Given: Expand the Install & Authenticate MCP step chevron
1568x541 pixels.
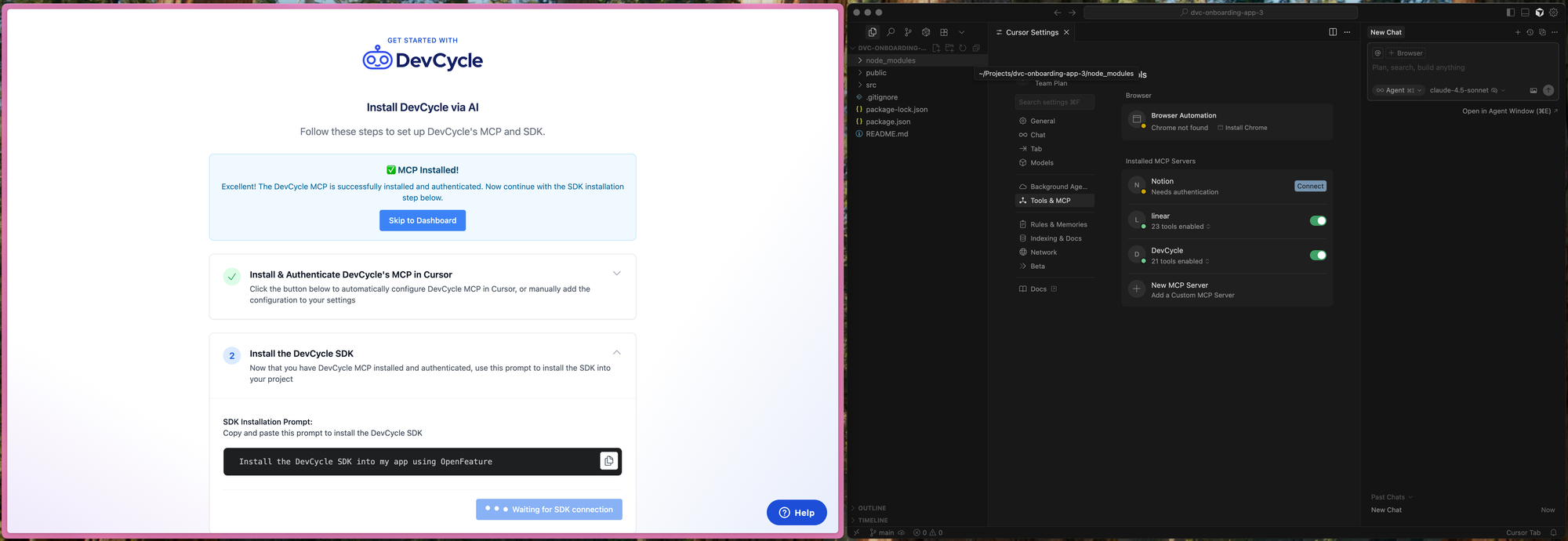Looking at the screenshot, I should (616, 273).
